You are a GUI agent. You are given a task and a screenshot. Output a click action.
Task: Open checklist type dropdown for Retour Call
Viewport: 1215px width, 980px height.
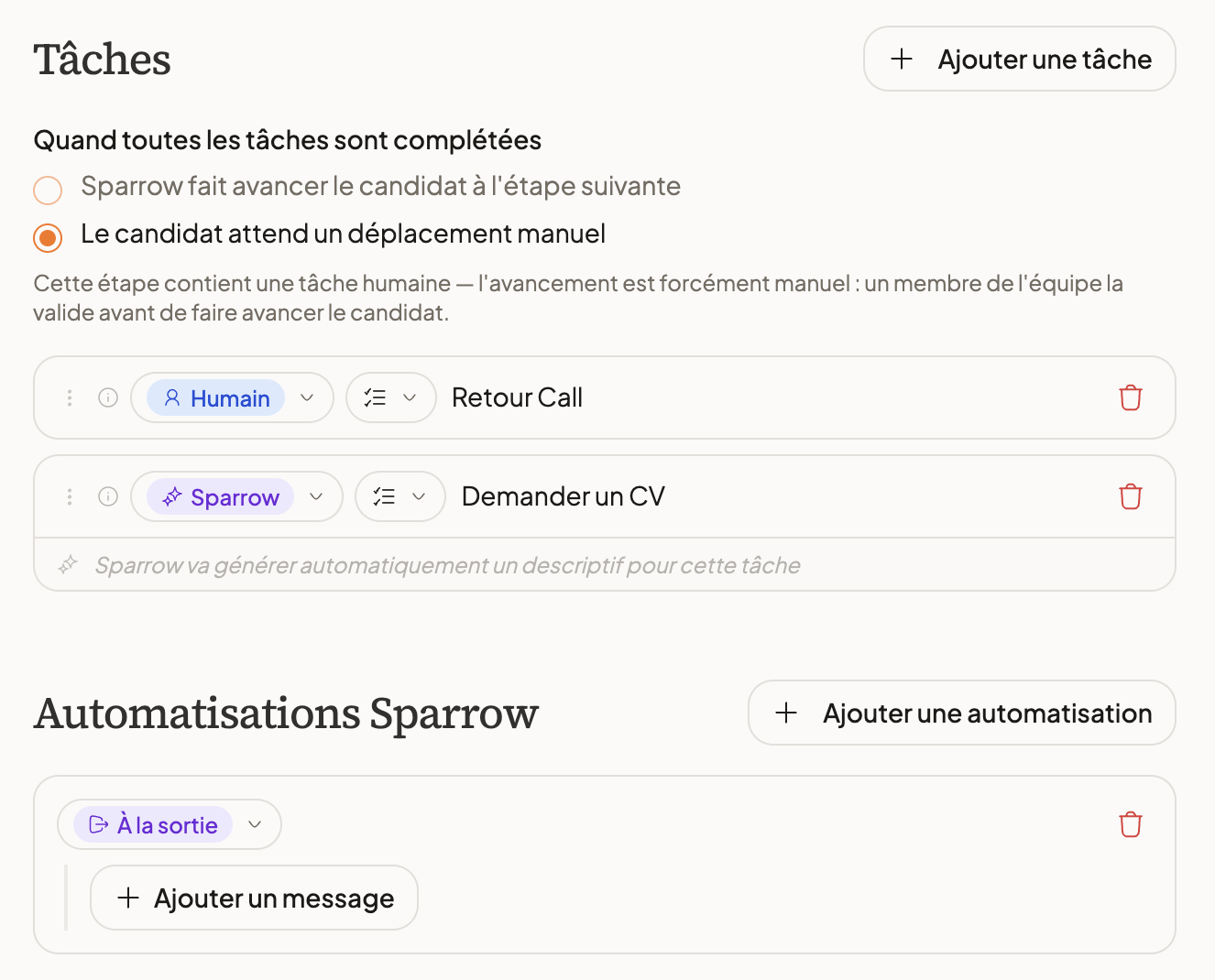pyautogui.click(x=391, y=397)
